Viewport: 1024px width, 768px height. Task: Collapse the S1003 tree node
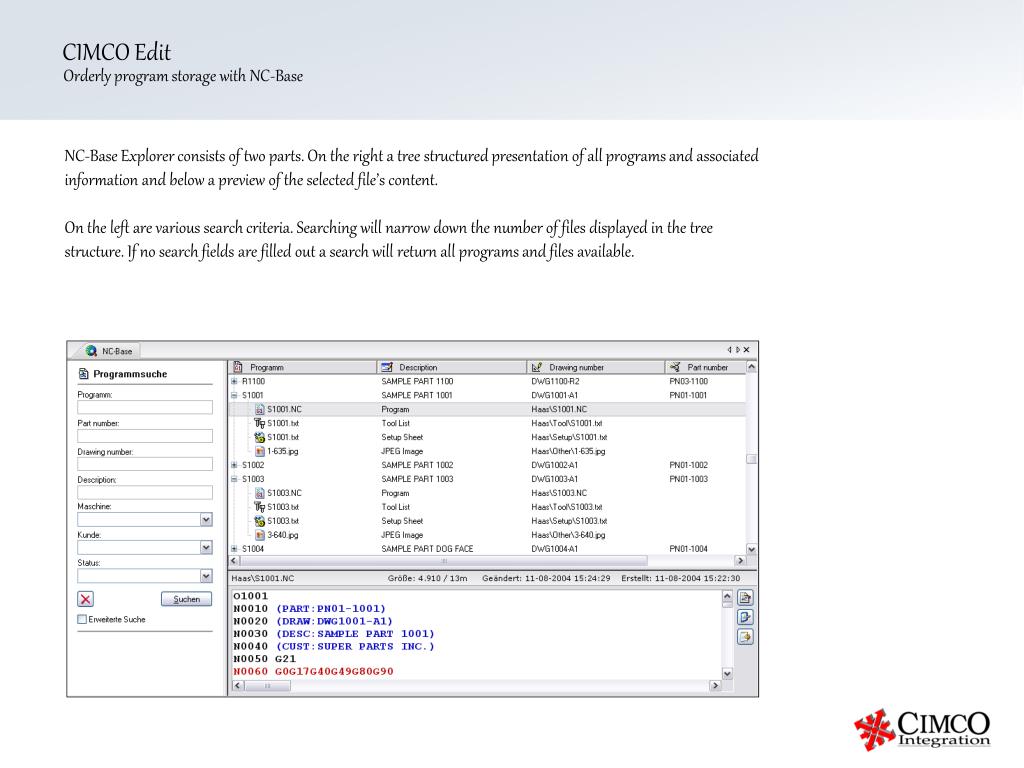click(234, 479)
